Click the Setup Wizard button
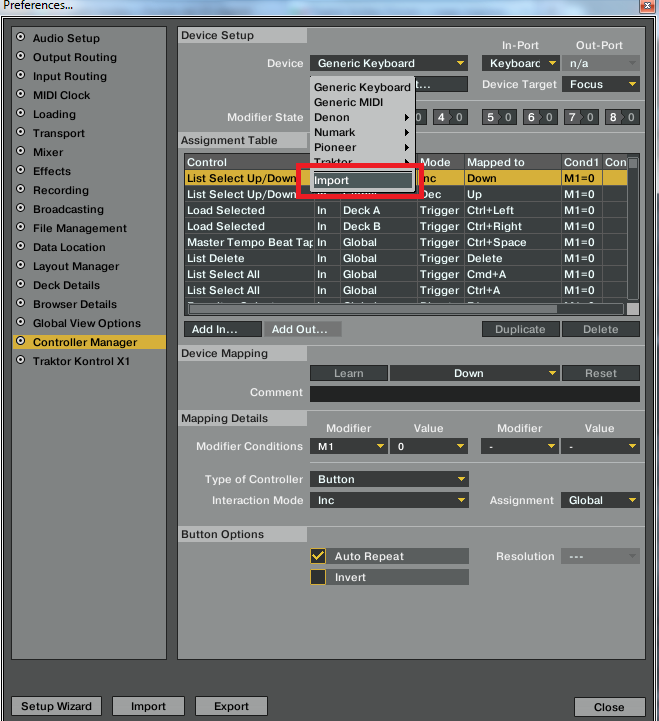The image size is (659, 721). (x=56, y=706)
